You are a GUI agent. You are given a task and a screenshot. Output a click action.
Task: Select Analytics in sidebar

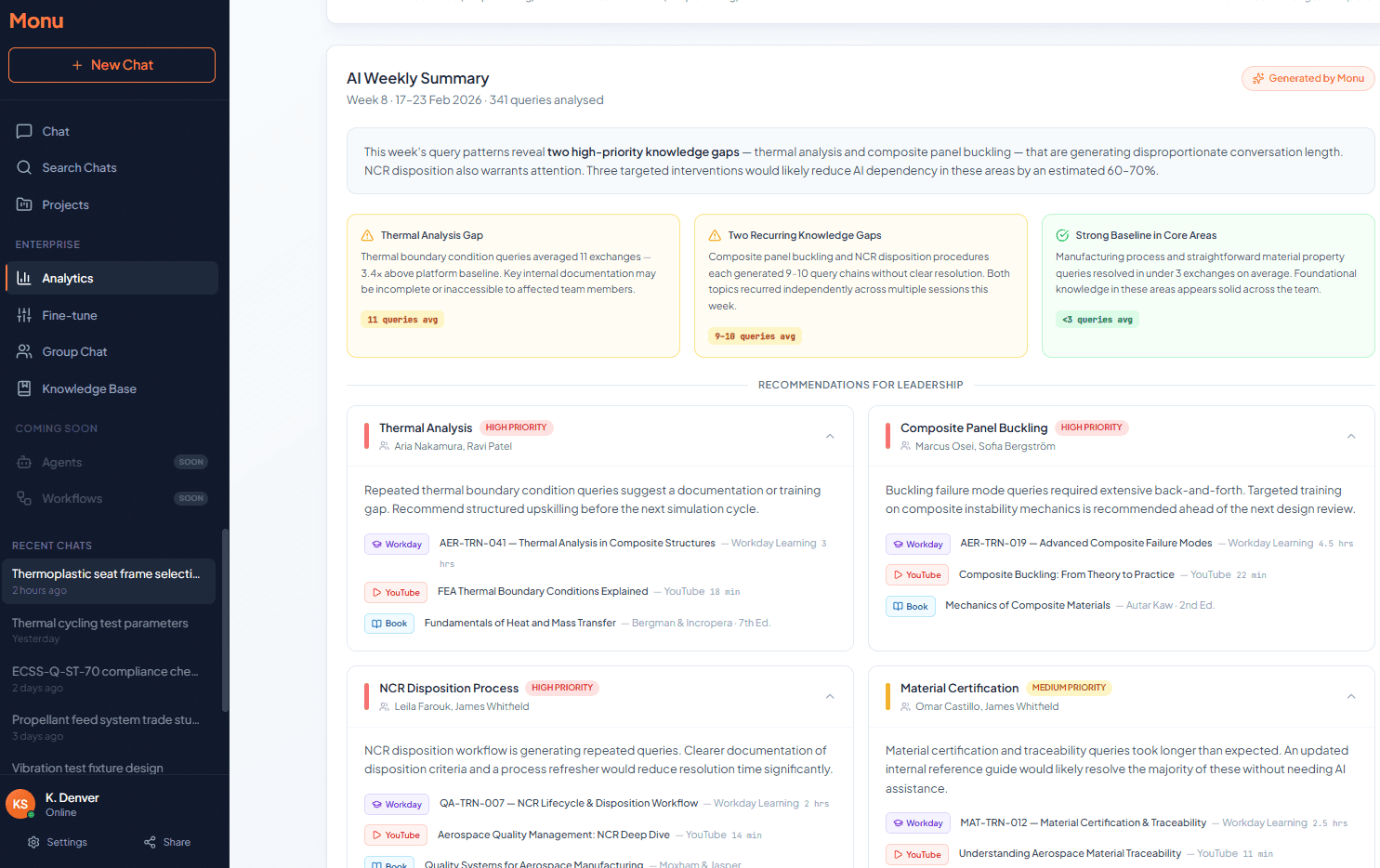pos(112,278)
